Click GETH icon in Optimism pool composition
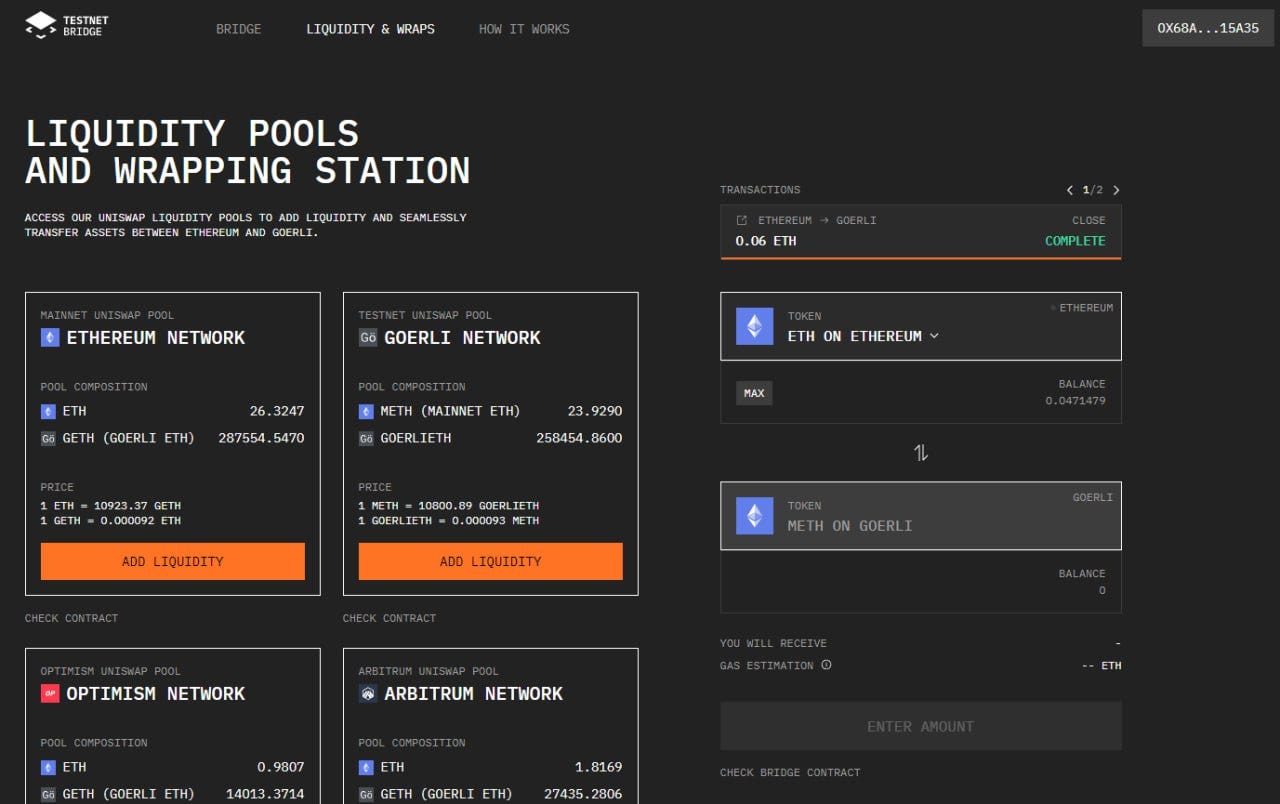The image size is (1280, 804). [48, 794]
